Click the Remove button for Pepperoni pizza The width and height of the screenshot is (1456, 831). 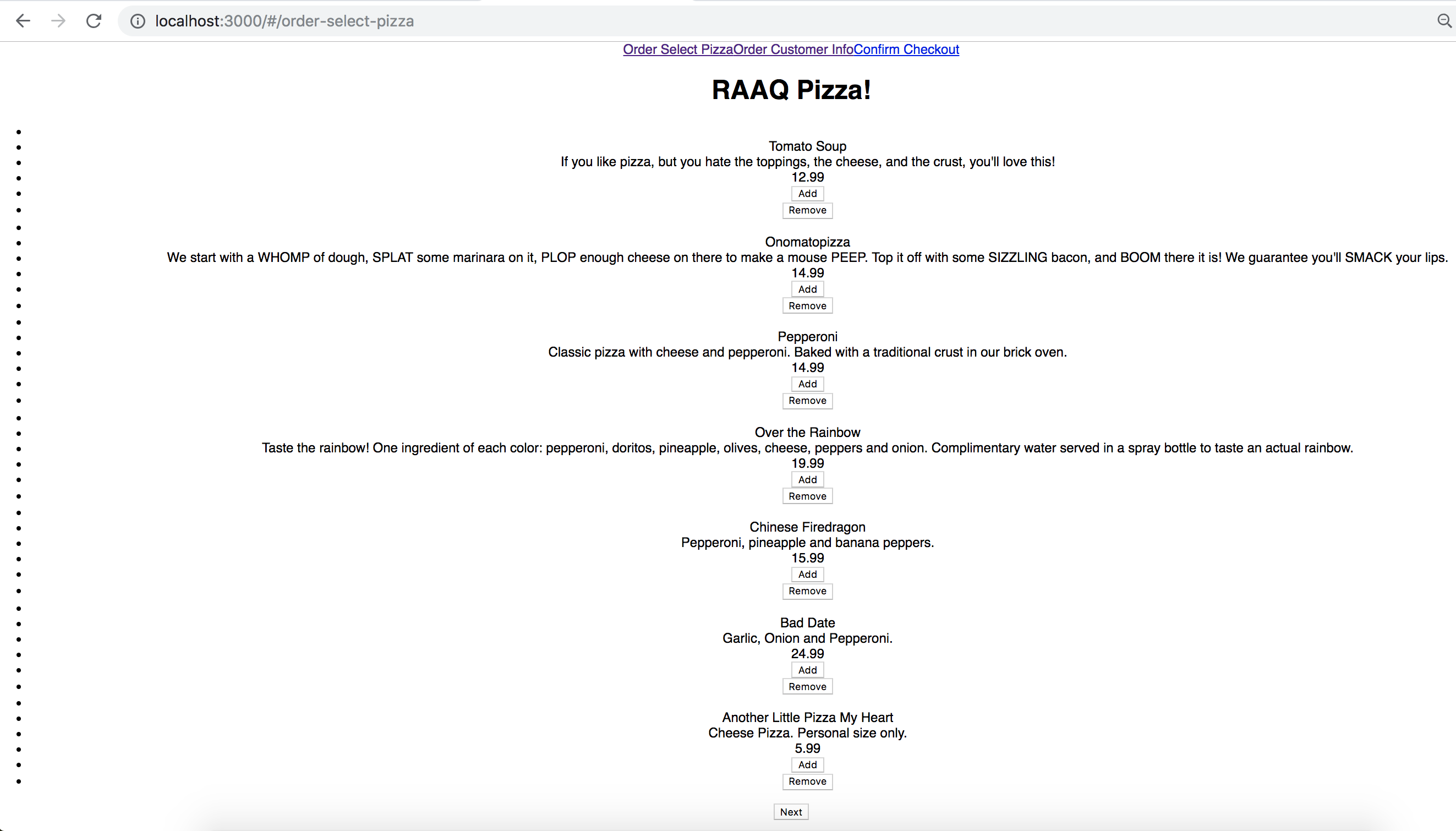(807, 400)
